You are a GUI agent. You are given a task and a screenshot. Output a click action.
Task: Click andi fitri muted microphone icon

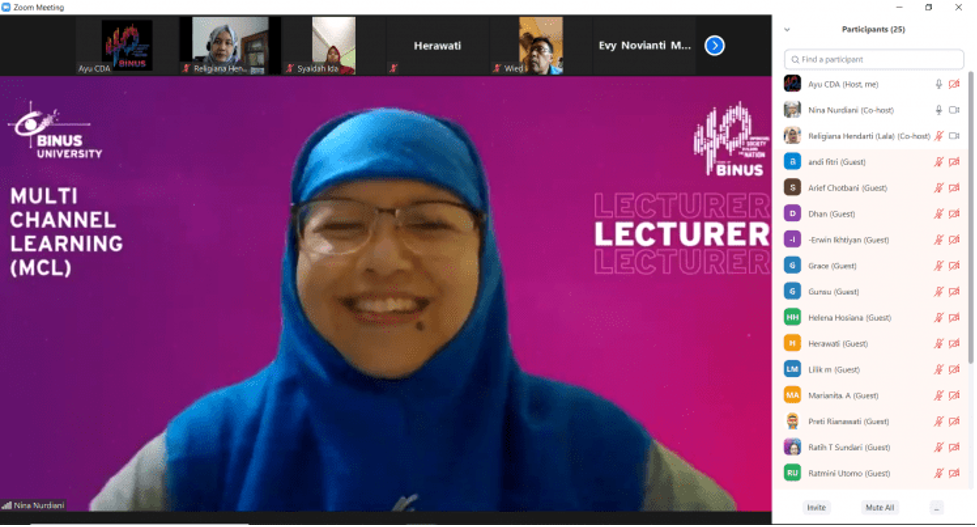(938, 162)
